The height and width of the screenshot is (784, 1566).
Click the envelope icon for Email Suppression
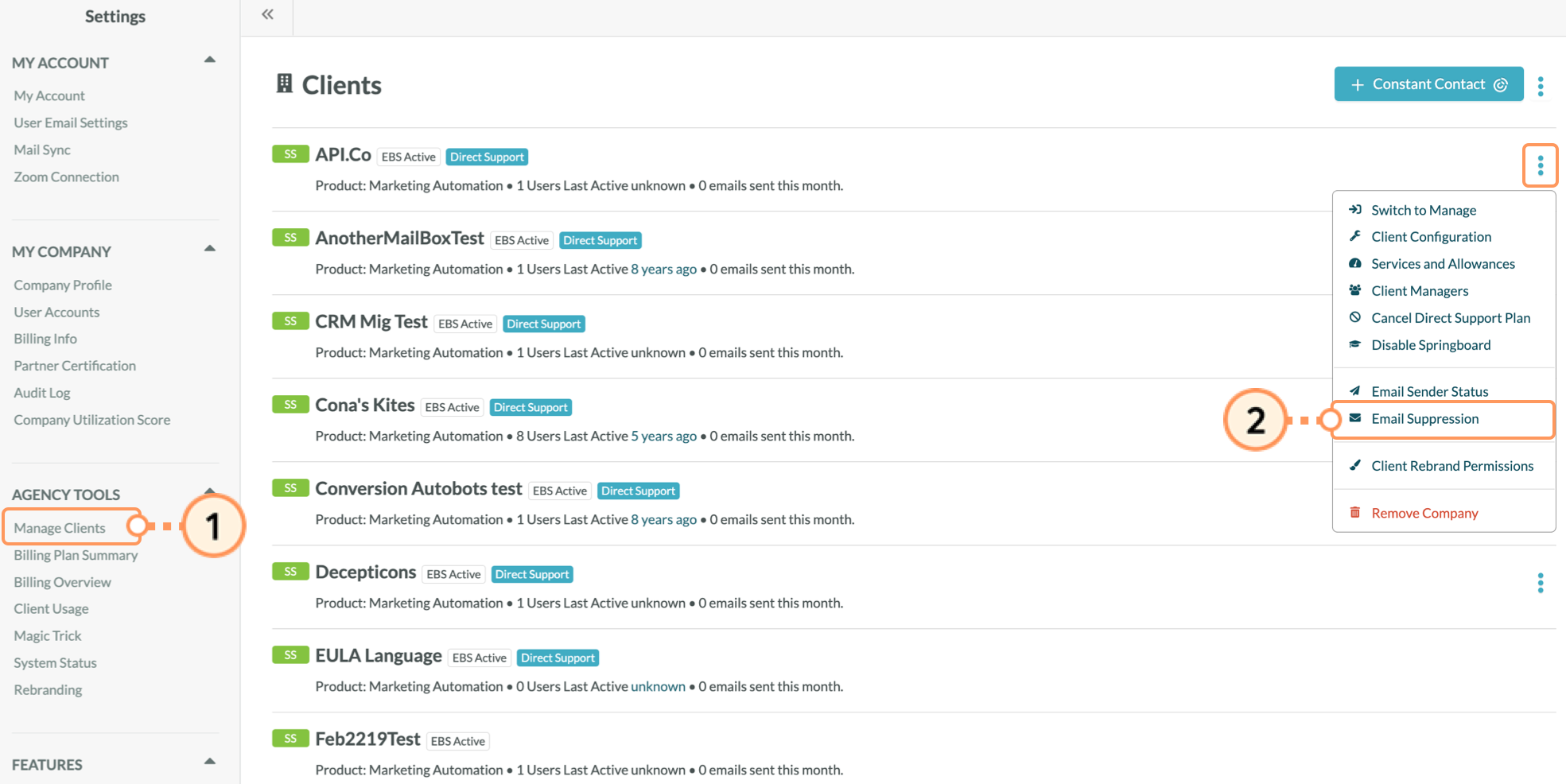[x=1355, y=418]
